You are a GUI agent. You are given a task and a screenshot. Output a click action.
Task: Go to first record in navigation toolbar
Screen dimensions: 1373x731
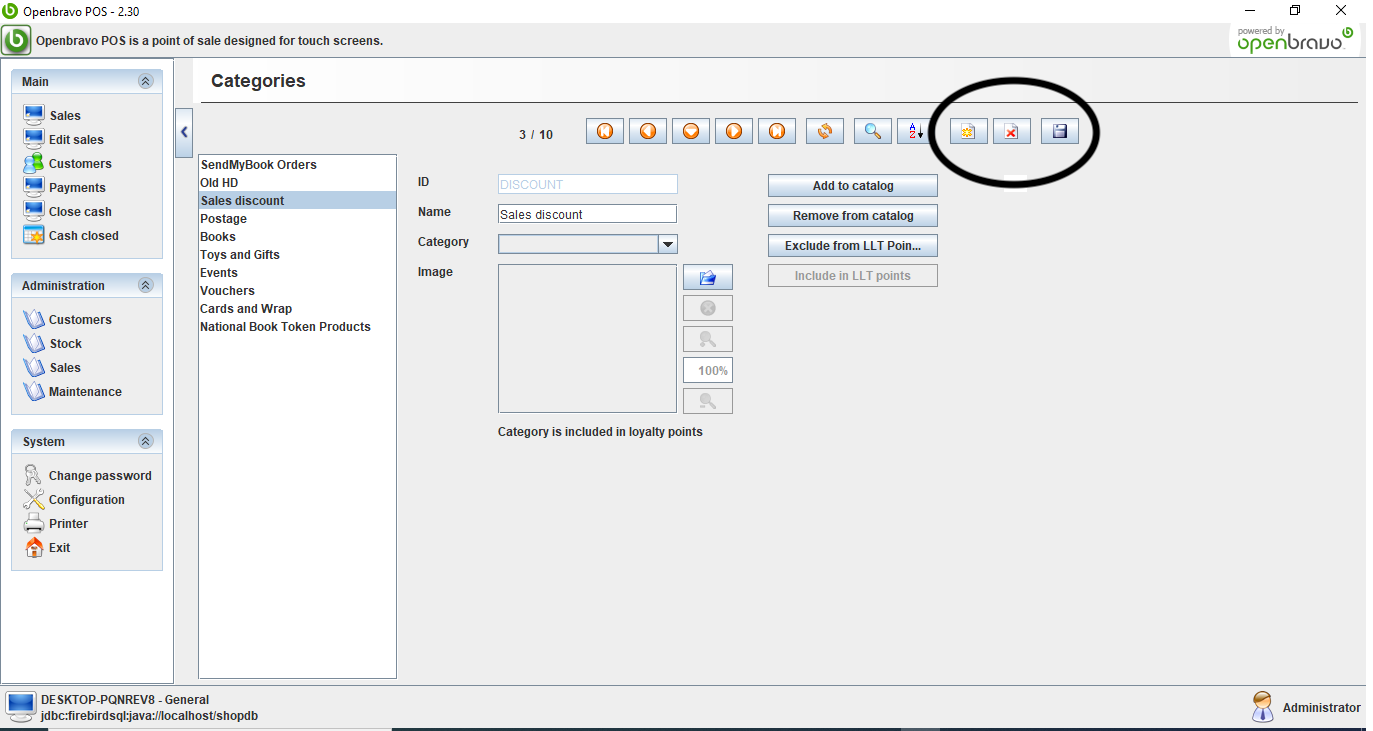605,131
